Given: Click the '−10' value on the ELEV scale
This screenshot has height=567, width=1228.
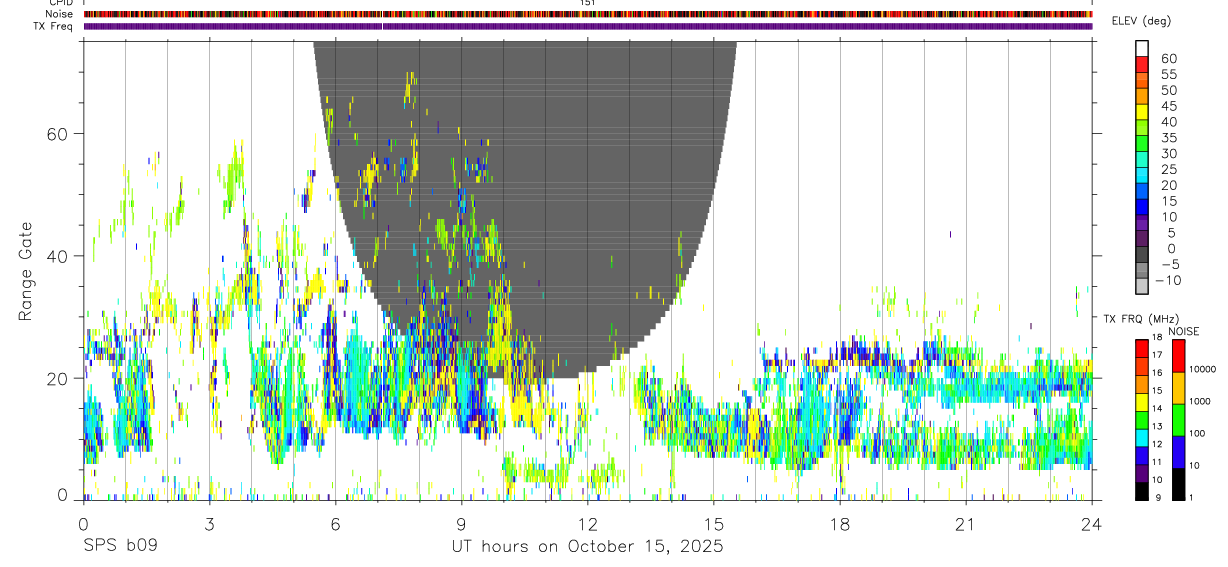Looking at the screenshot, I should (x=1168, y=281).
